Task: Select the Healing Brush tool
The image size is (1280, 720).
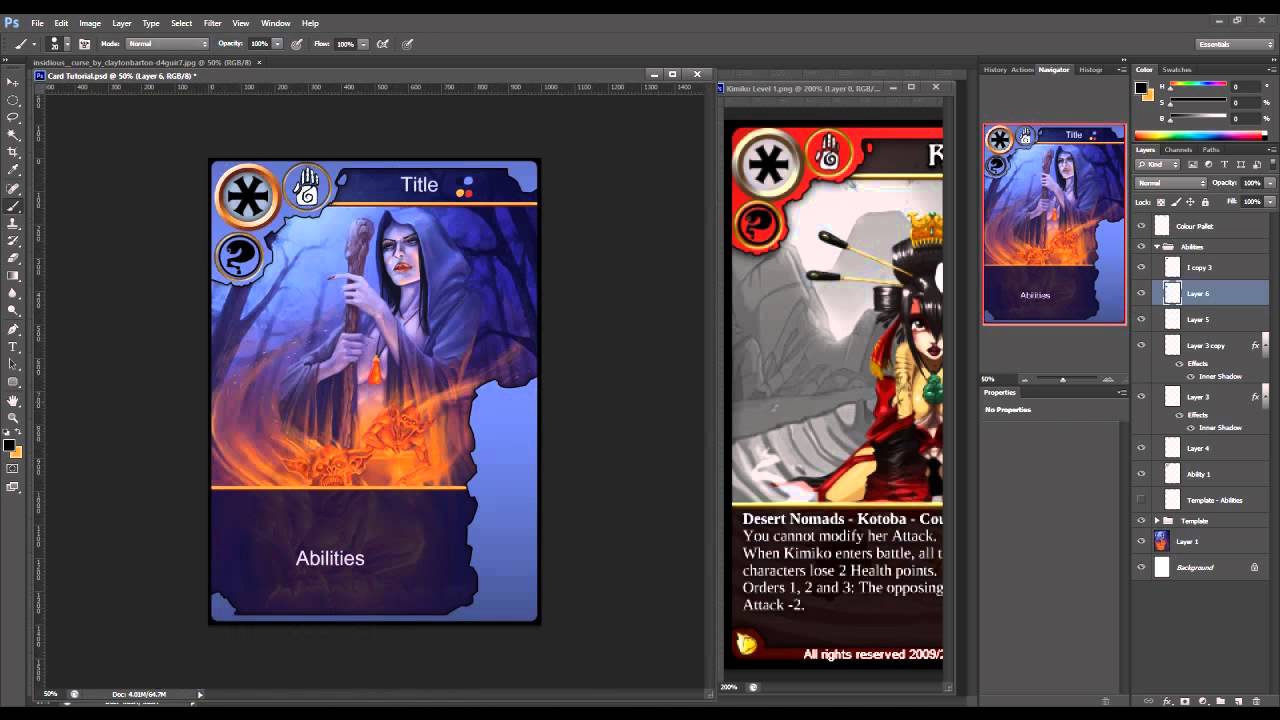Action: point(13,188)
